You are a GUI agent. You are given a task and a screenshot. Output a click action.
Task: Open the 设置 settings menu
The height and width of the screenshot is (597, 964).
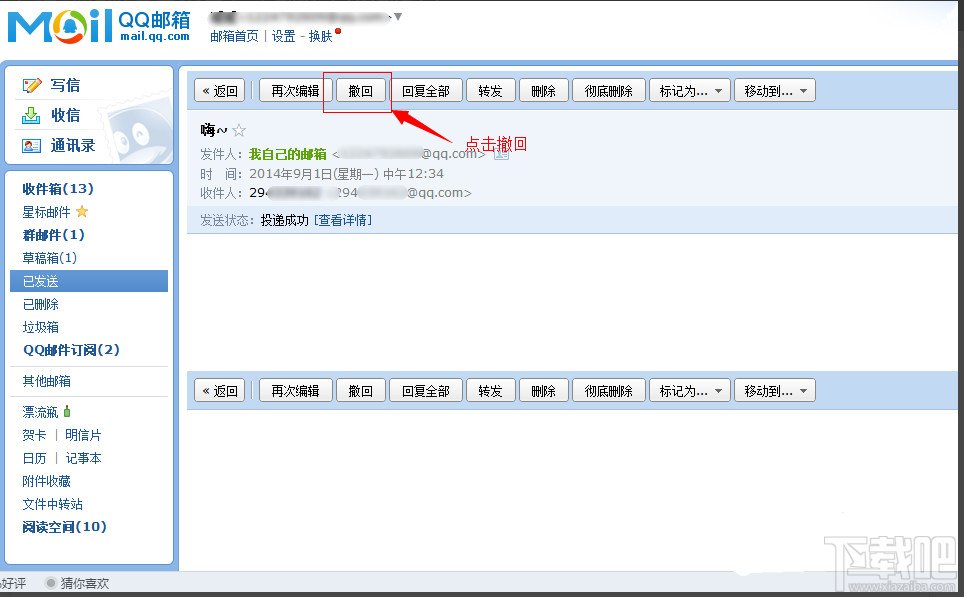(x=282, y=36)
